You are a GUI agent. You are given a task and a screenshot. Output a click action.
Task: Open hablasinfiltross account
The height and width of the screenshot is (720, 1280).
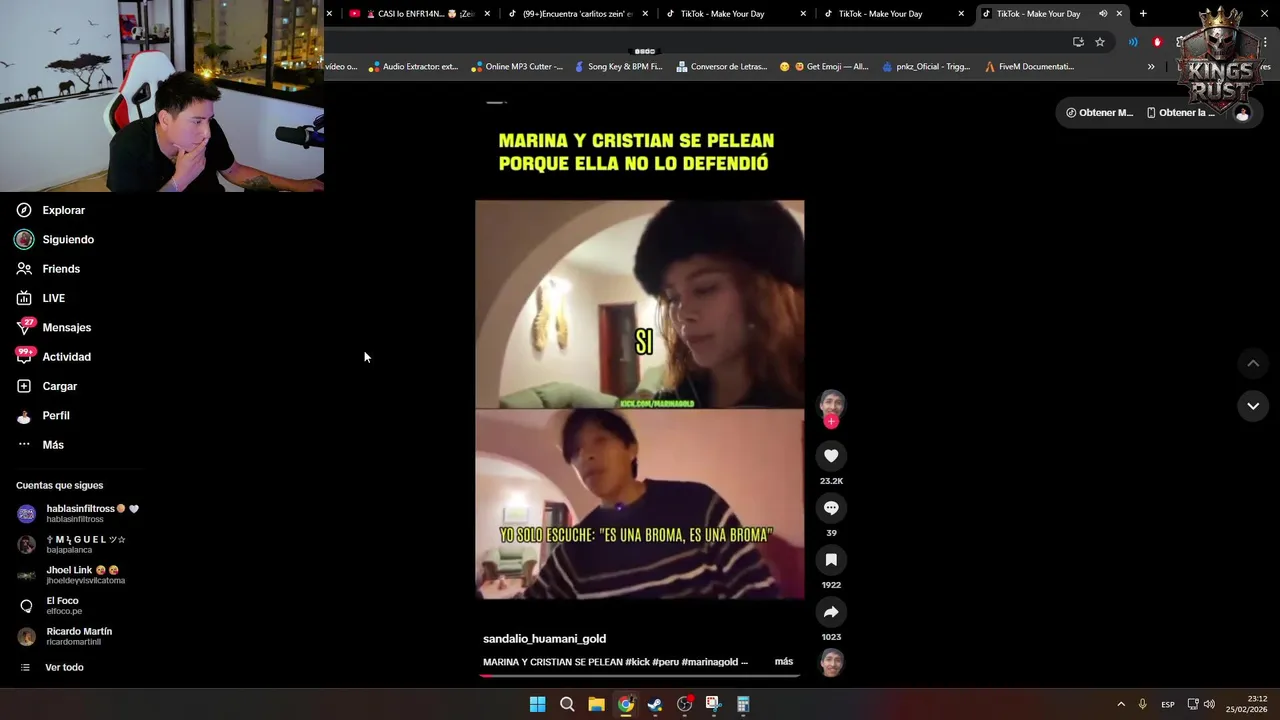click(x=78, y=513)
